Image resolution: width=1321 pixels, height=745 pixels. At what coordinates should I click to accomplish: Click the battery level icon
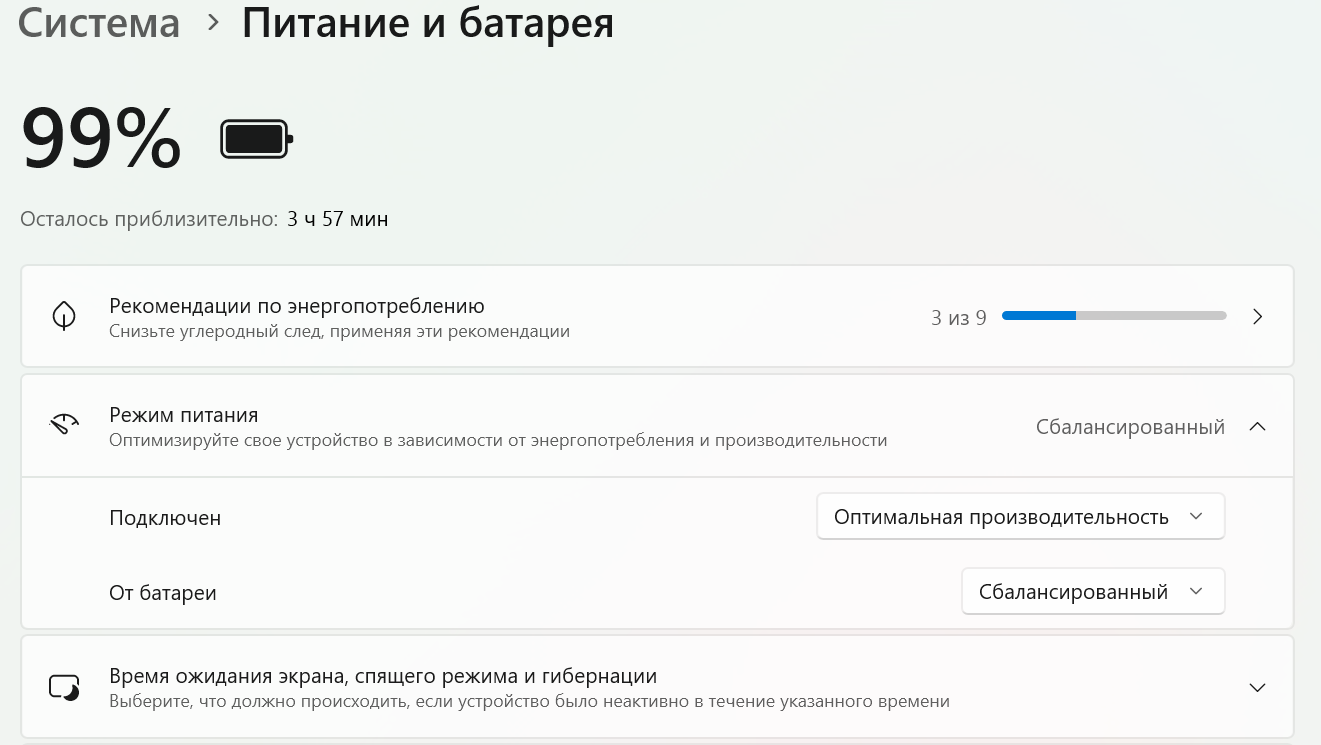point(256,139)
